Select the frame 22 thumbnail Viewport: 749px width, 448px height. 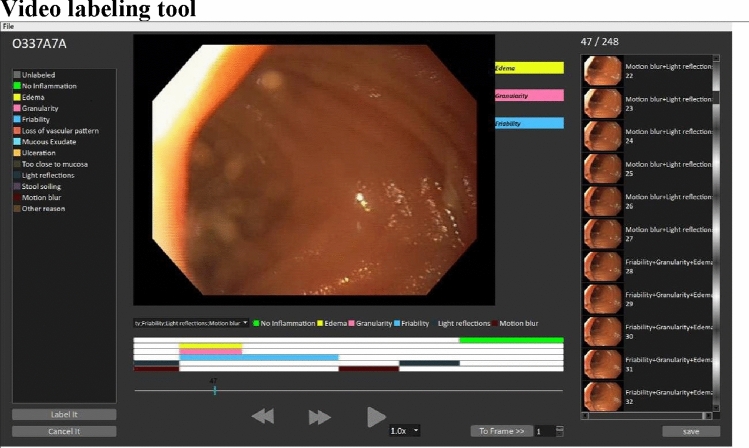pyautogui.click(x=602, y=71)
